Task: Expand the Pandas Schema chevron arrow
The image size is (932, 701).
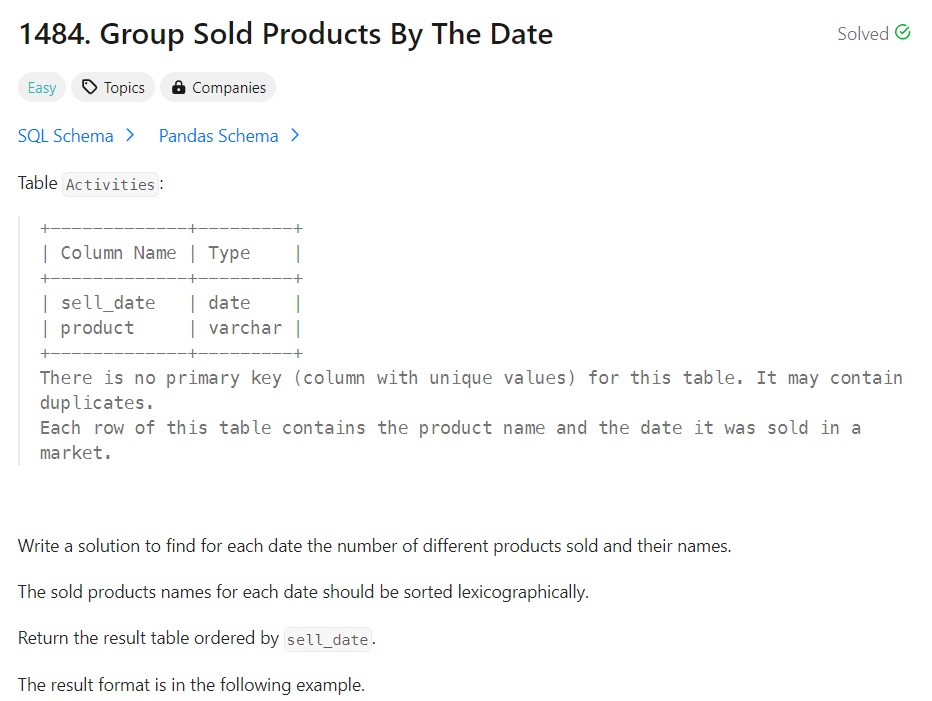Action: (x=295, y=136)
